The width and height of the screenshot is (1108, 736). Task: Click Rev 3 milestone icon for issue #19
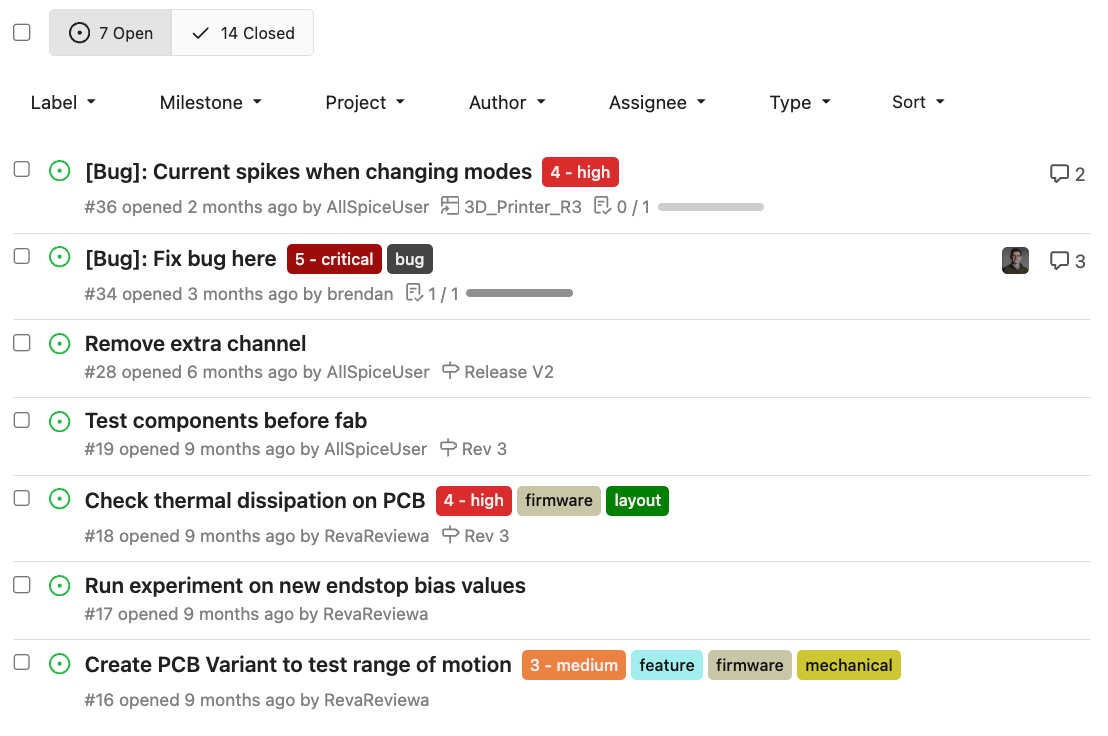pyautogui.click(x=448, y=448)
